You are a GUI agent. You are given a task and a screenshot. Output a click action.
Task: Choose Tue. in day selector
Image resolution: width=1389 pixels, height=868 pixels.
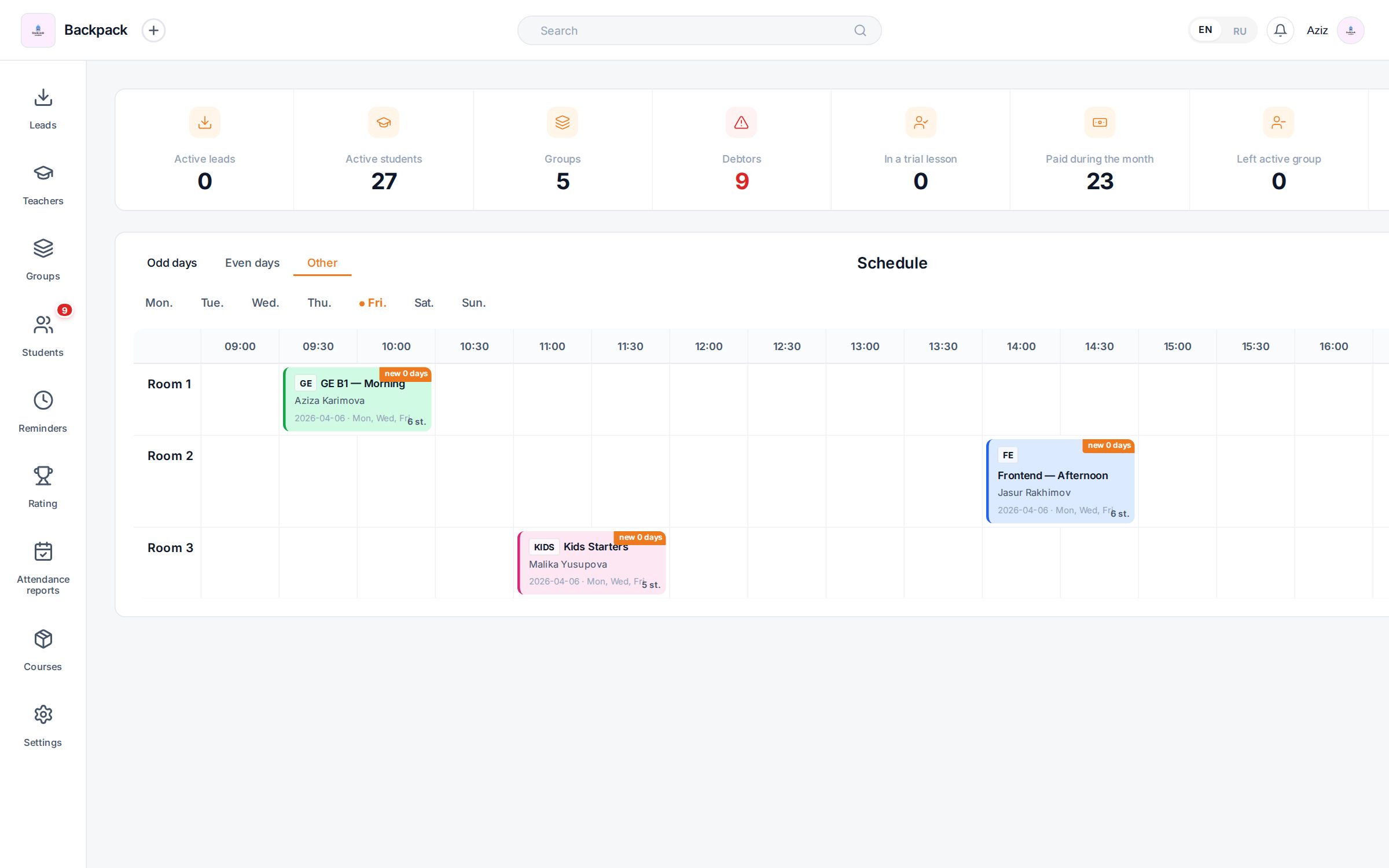click(x=212, y=303)
